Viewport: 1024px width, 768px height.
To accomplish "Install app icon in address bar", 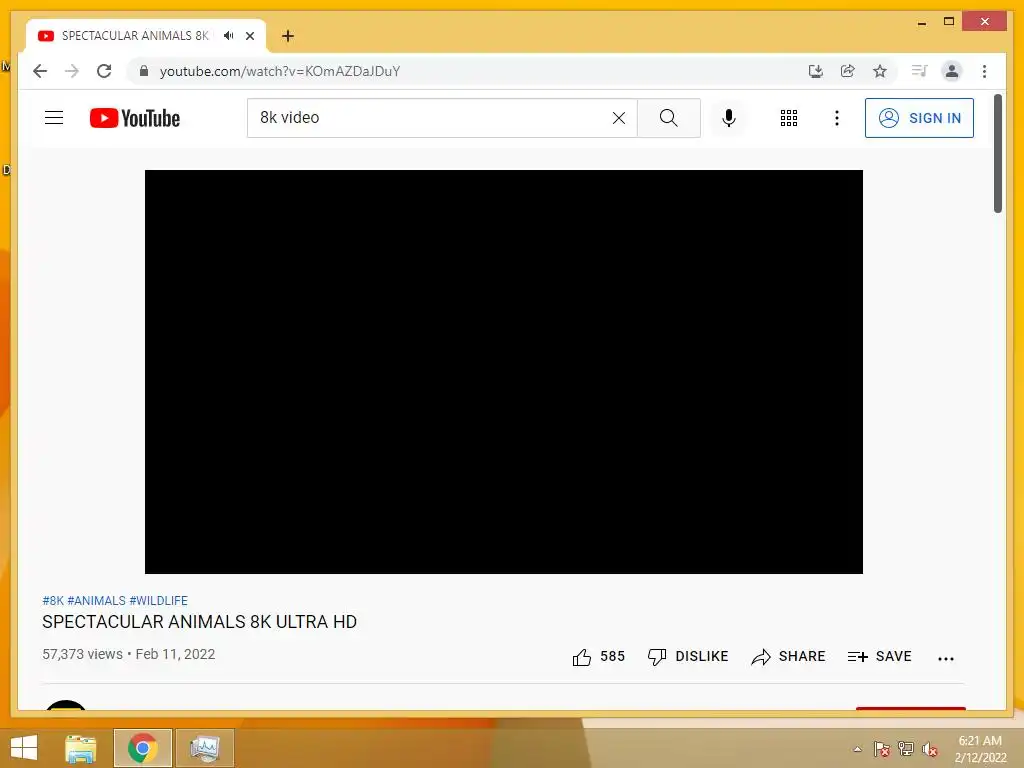I will coord(816,71).
